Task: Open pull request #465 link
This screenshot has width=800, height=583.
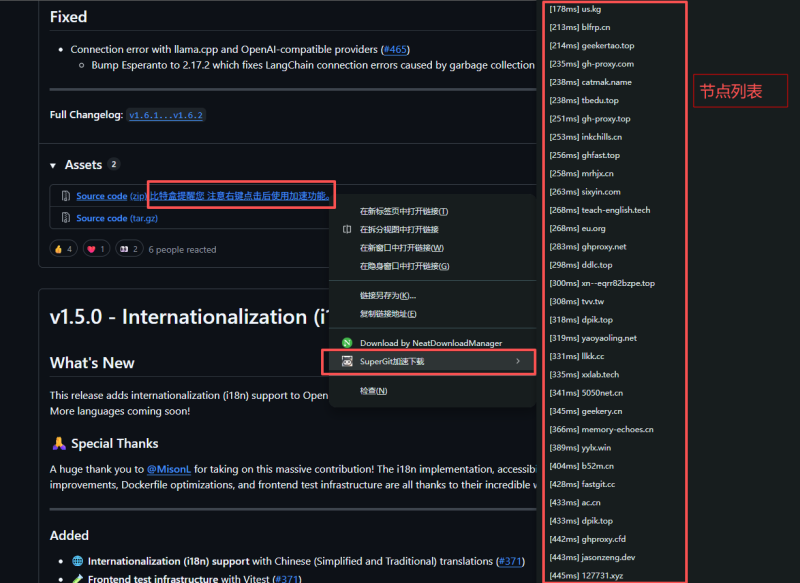Action: 396,49
